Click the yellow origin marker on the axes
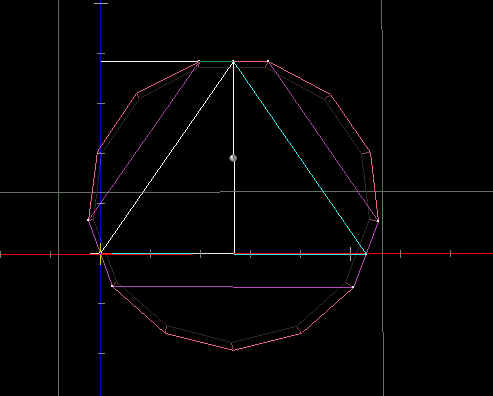The width and height of the screenshot is (493, 396). pos(100,254)
